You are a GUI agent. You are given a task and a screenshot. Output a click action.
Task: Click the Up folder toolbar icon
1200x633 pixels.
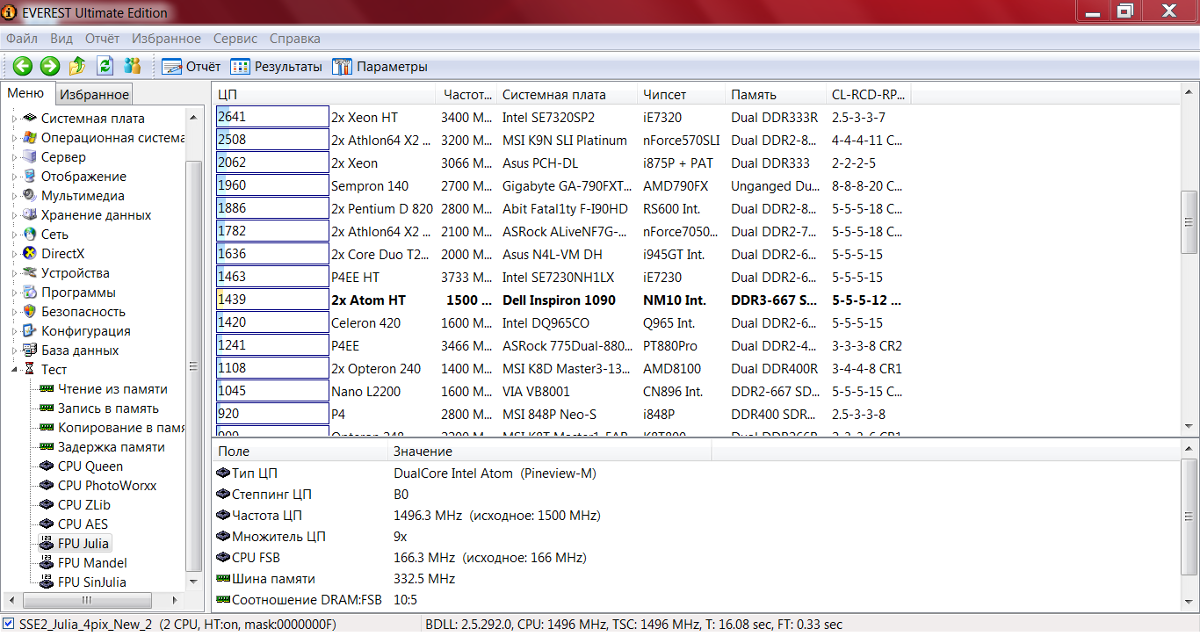tap(77, 66)
